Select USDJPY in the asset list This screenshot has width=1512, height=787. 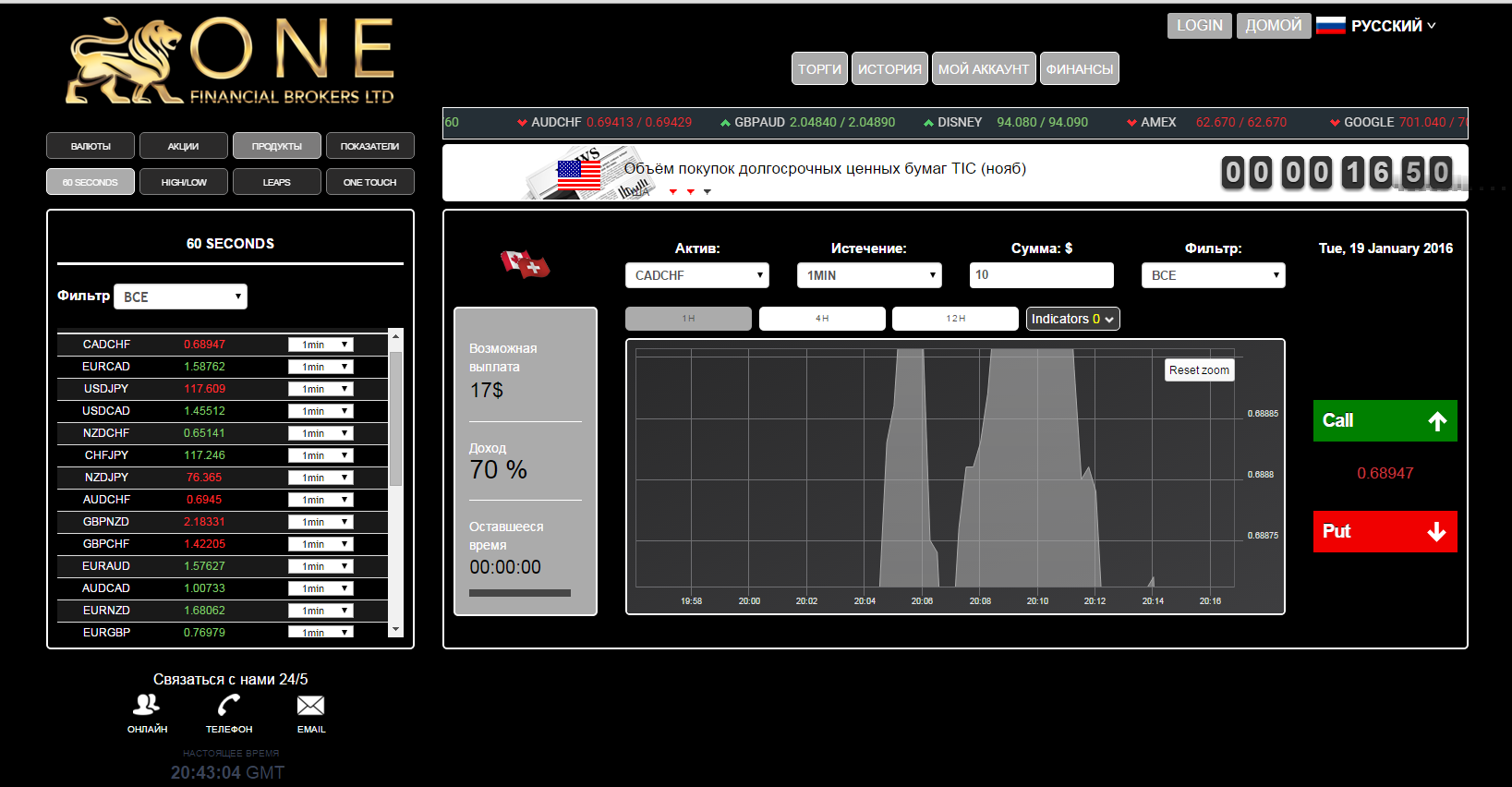[223, 389]
